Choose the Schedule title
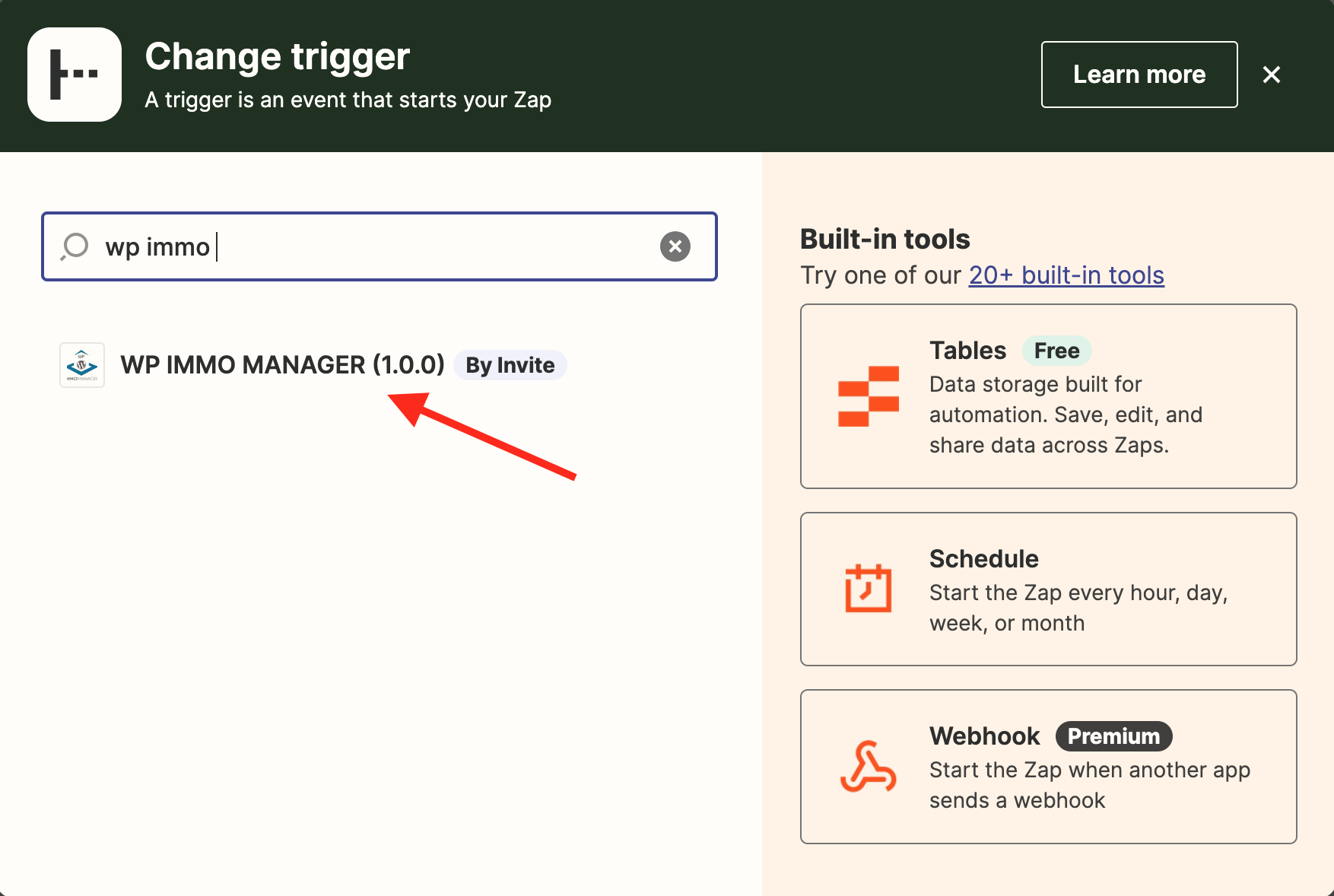The width and height of the screenshot is (1334, 896). point(983,559)
